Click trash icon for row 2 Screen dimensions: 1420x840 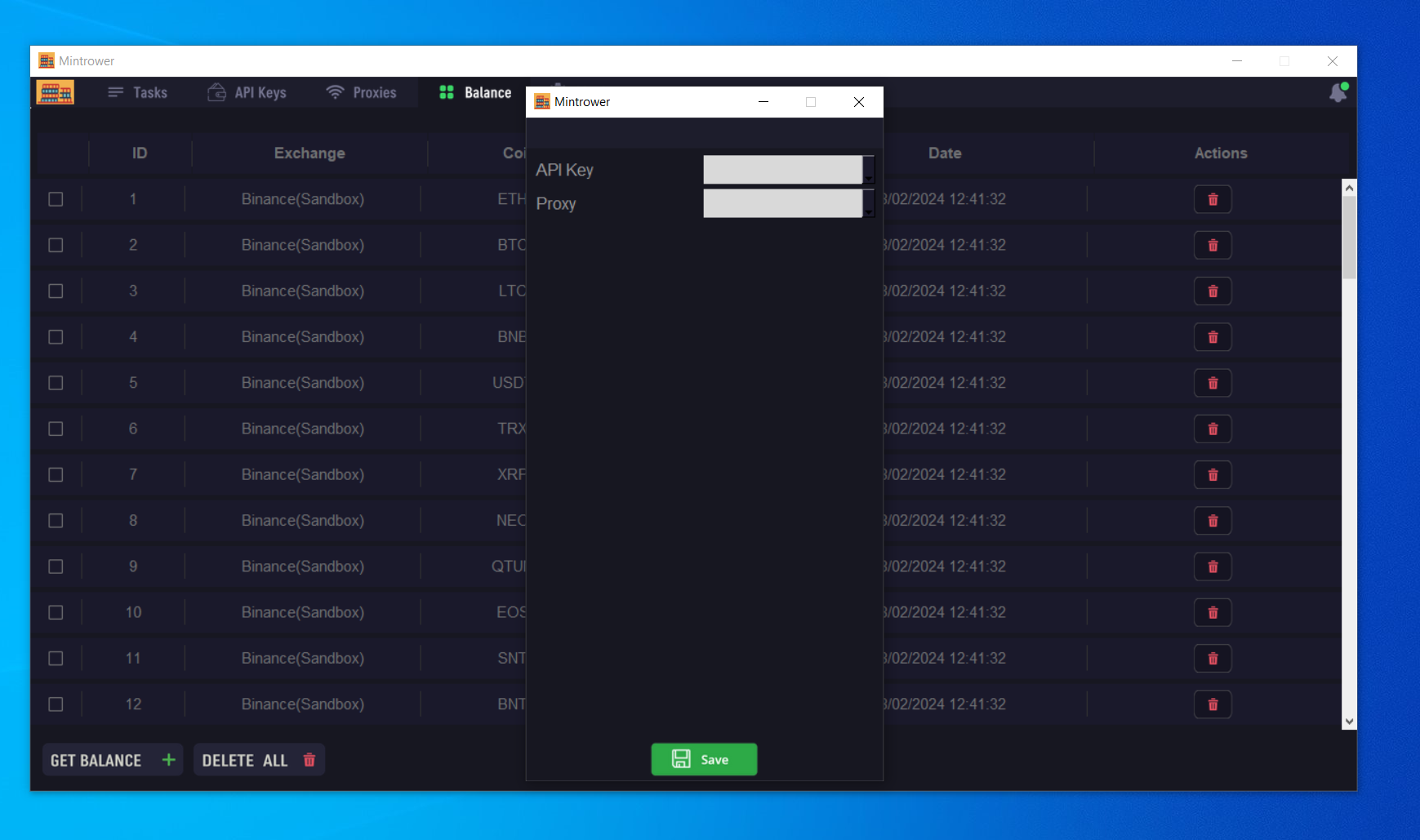1213,245
